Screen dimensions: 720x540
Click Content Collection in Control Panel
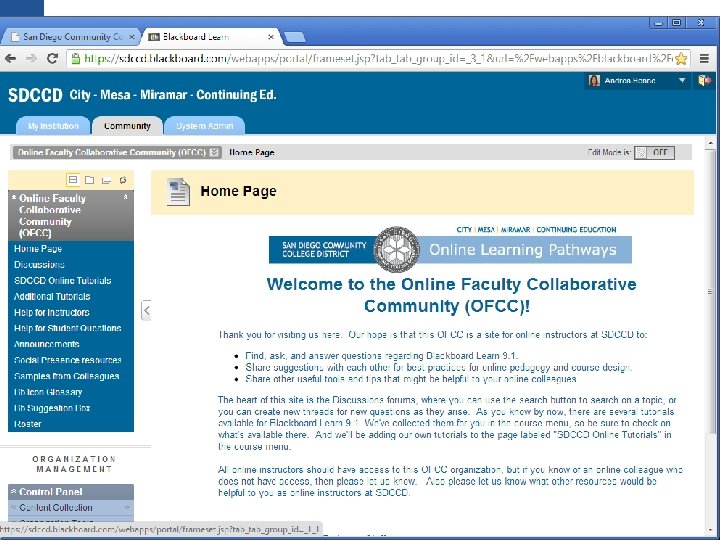56,507
